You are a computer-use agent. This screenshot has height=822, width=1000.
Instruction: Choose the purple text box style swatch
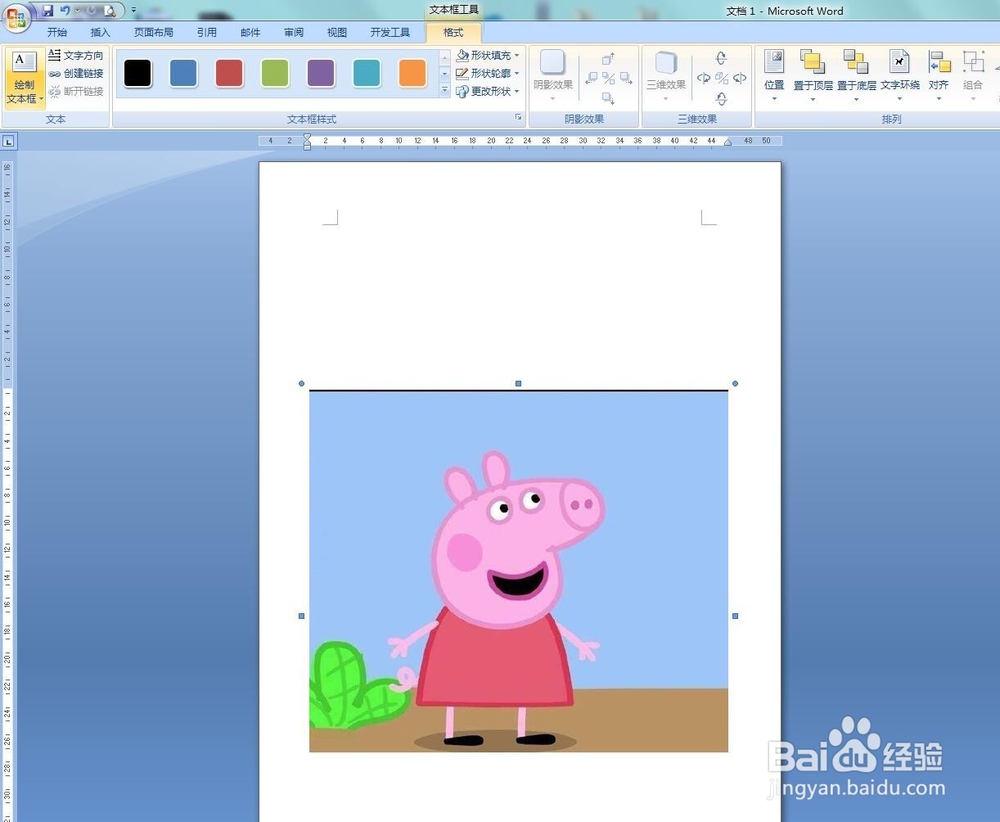coord(321,73)
